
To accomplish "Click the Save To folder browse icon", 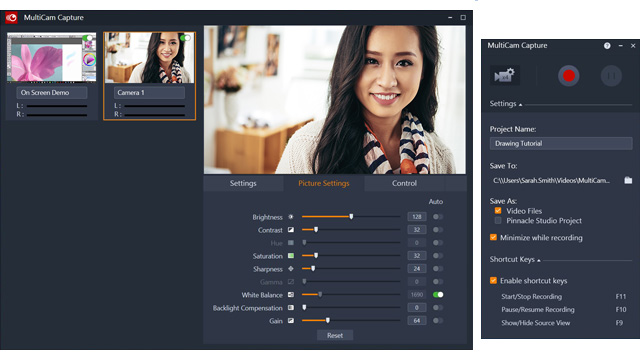I will pos(628,180).
